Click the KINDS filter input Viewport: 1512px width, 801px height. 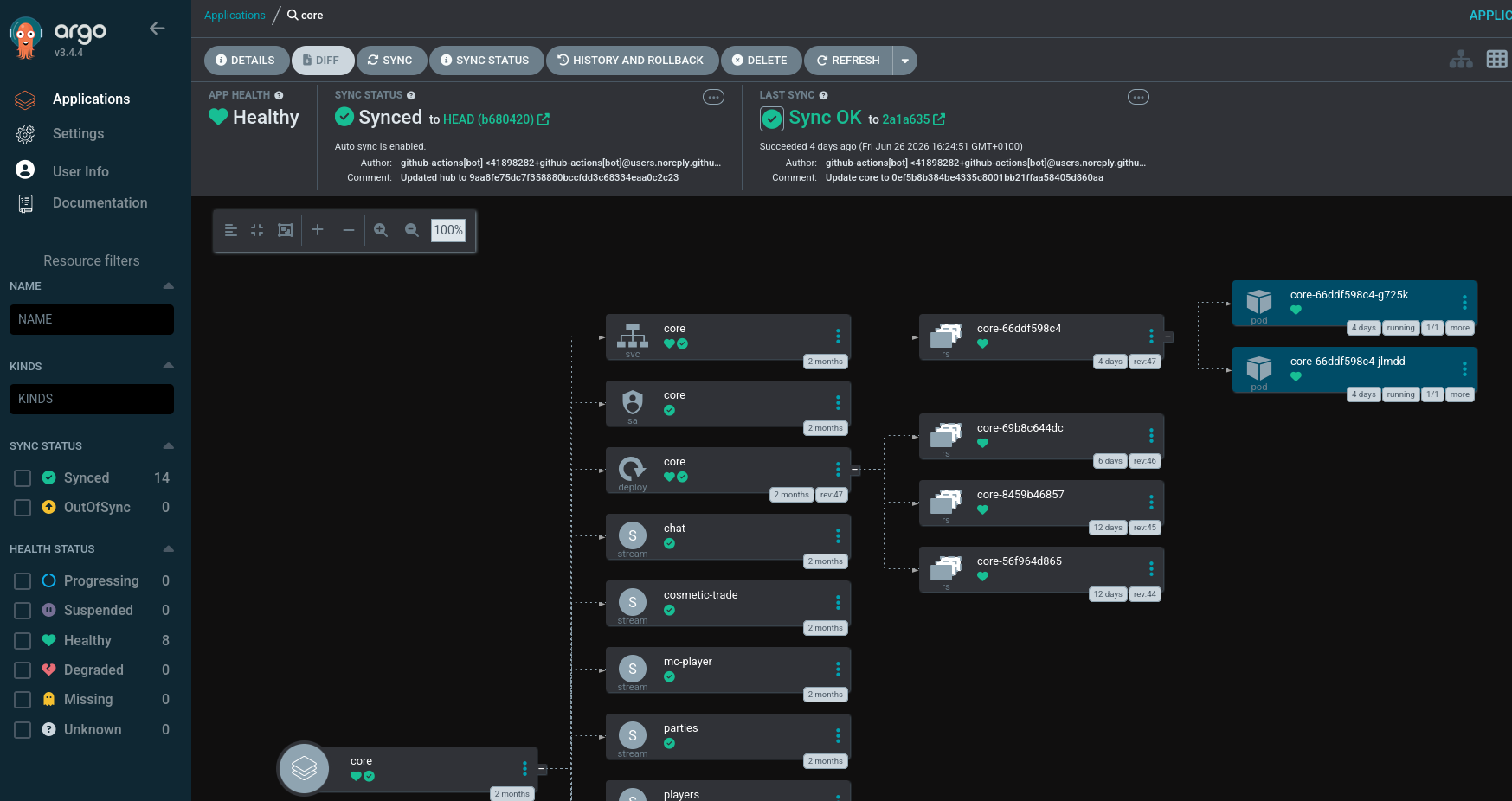(92, 399)
